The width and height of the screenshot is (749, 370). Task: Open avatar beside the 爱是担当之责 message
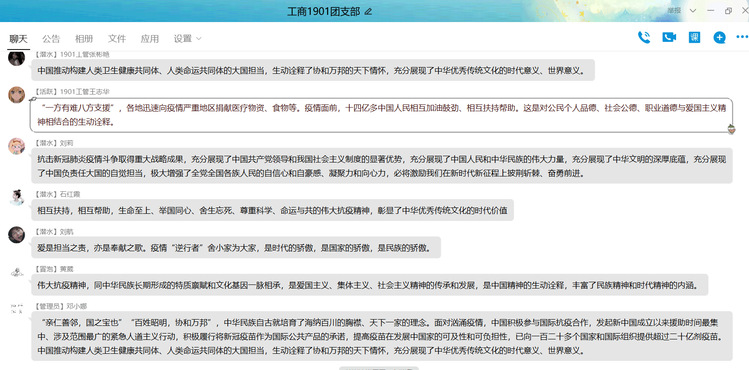coord(17,234)
